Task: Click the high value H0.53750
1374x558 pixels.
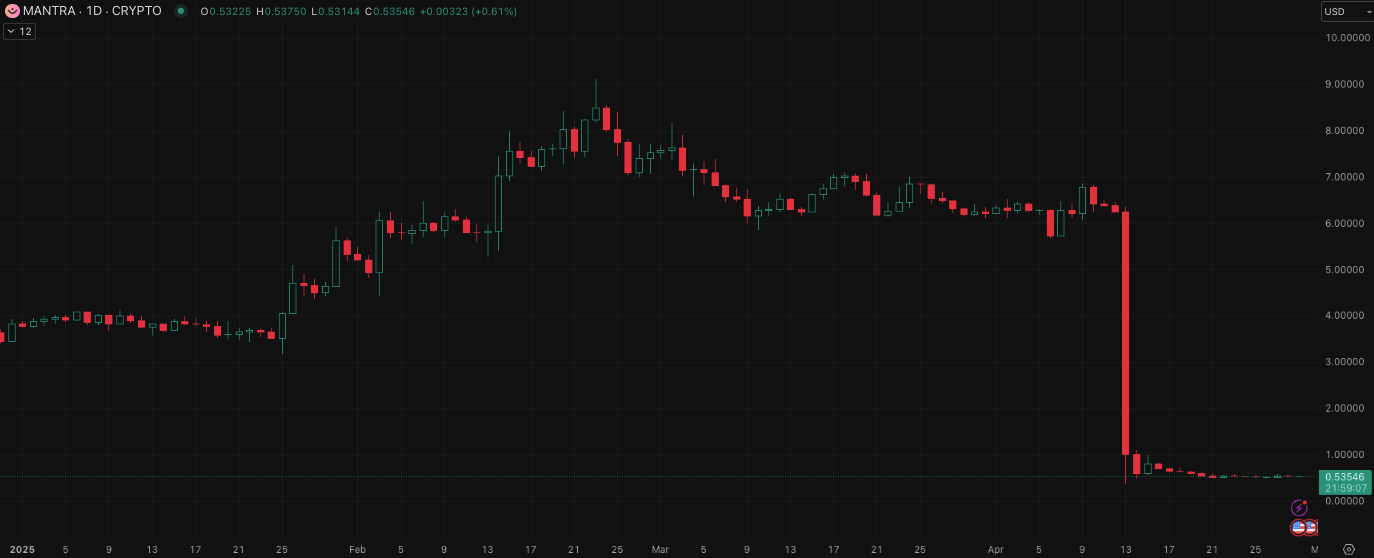Action: (282, 11)
